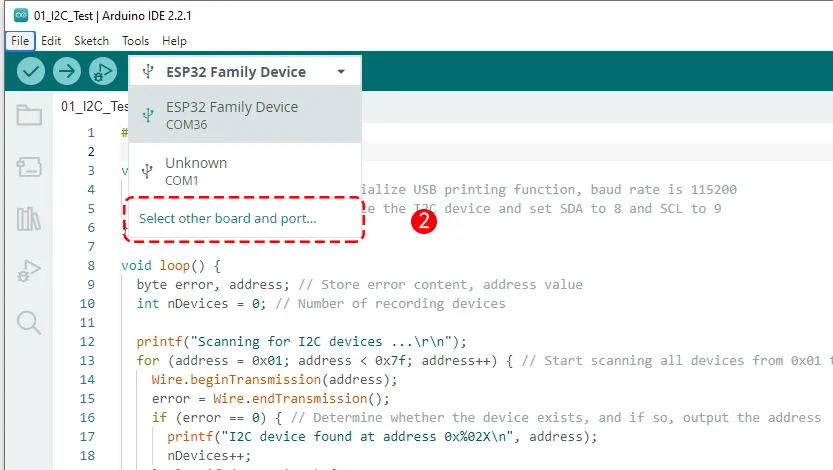Open the File menu
Viewport: 833px width, 470px height.
(20, 41)
